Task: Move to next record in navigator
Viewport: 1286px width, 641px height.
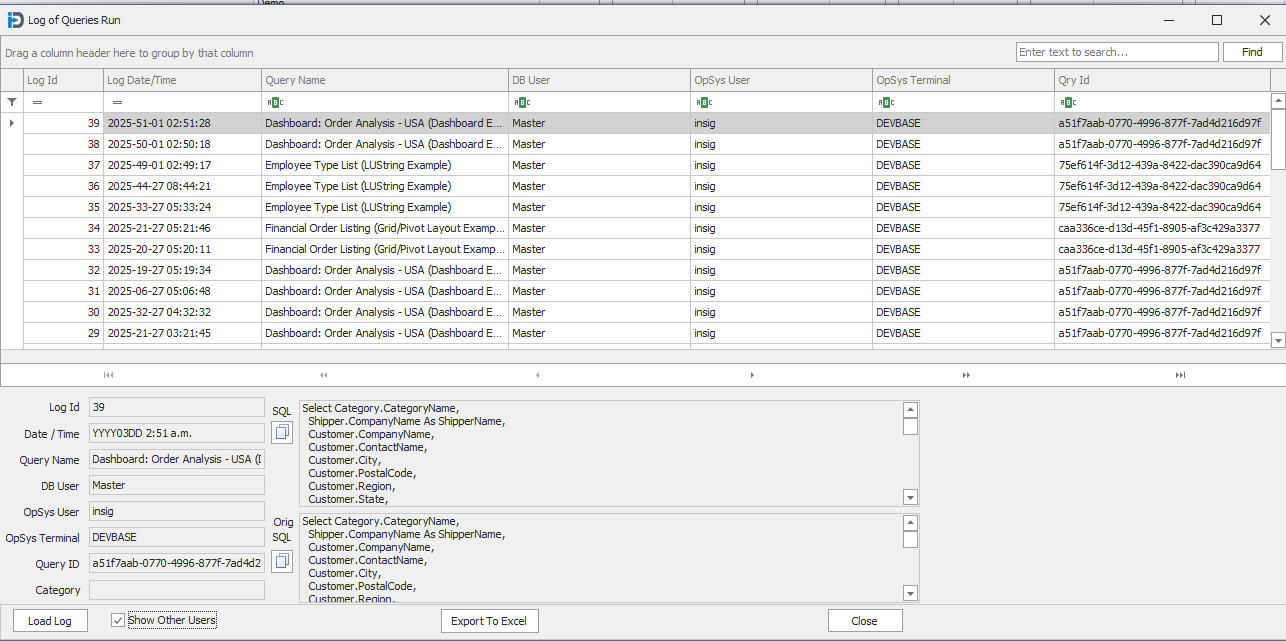Action: (752, 375)
